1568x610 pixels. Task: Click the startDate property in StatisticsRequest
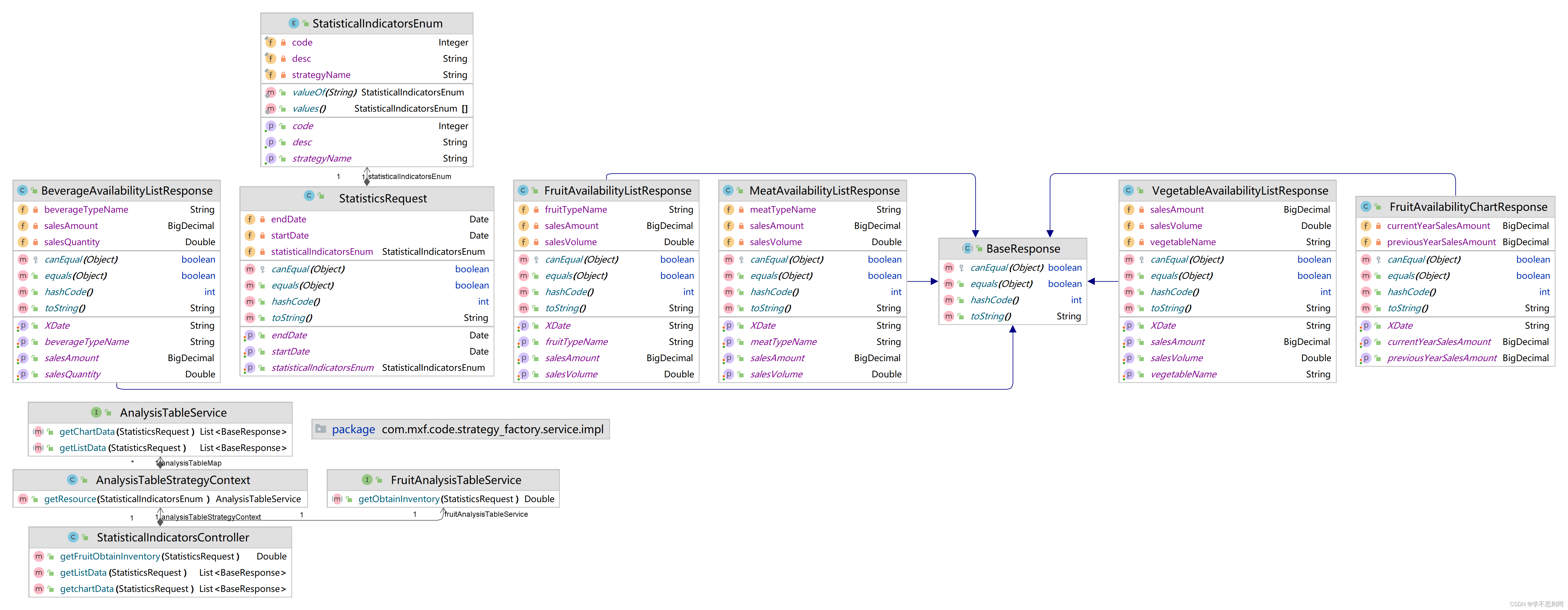click(x=367, y=352)
